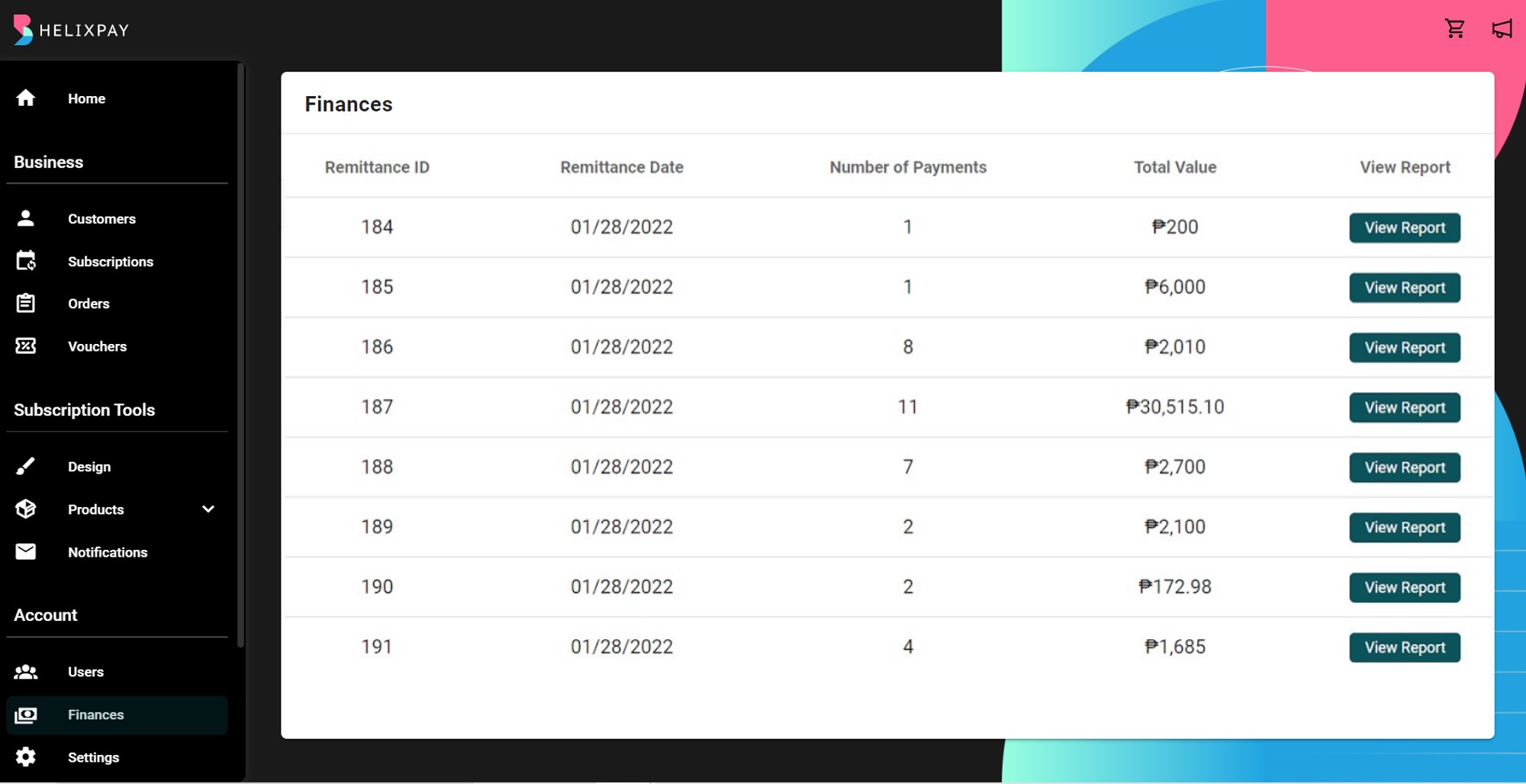1526x784 pixels.
Task: View report for remittance 188
Action: (1405, 468)
